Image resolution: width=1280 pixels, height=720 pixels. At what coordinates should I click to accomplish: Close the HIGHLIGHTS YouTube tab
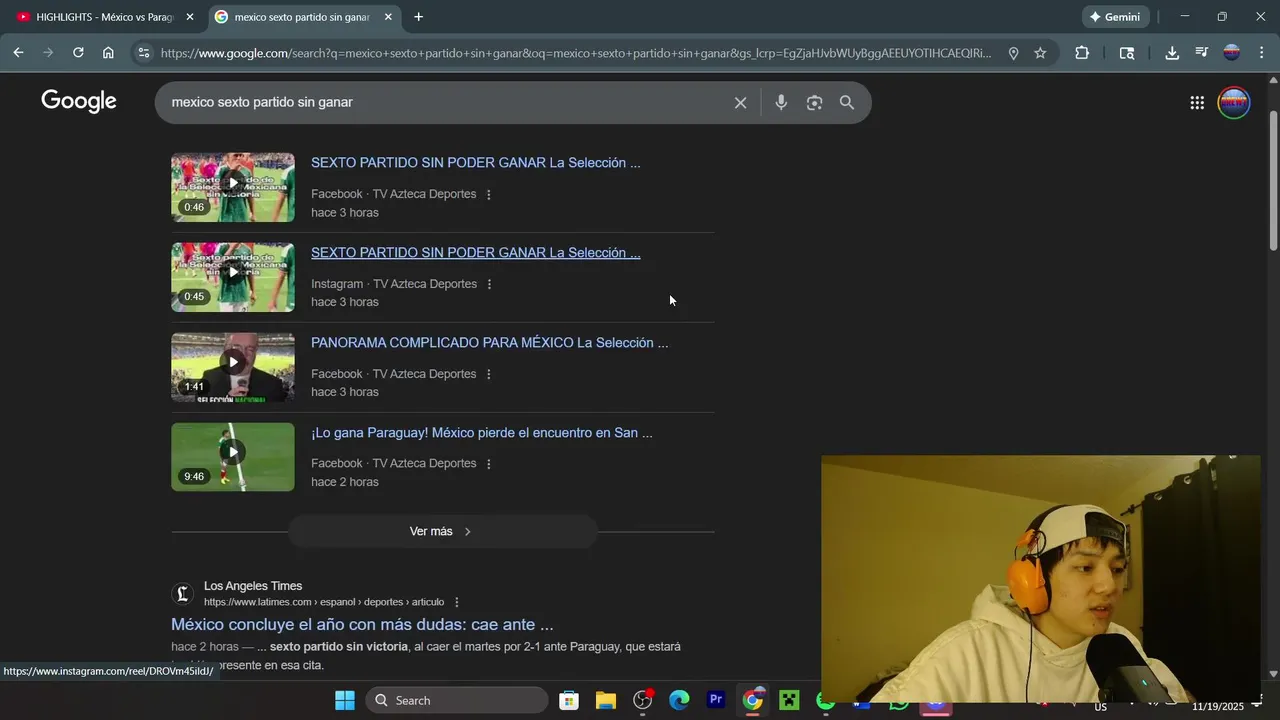click(190, 17)
